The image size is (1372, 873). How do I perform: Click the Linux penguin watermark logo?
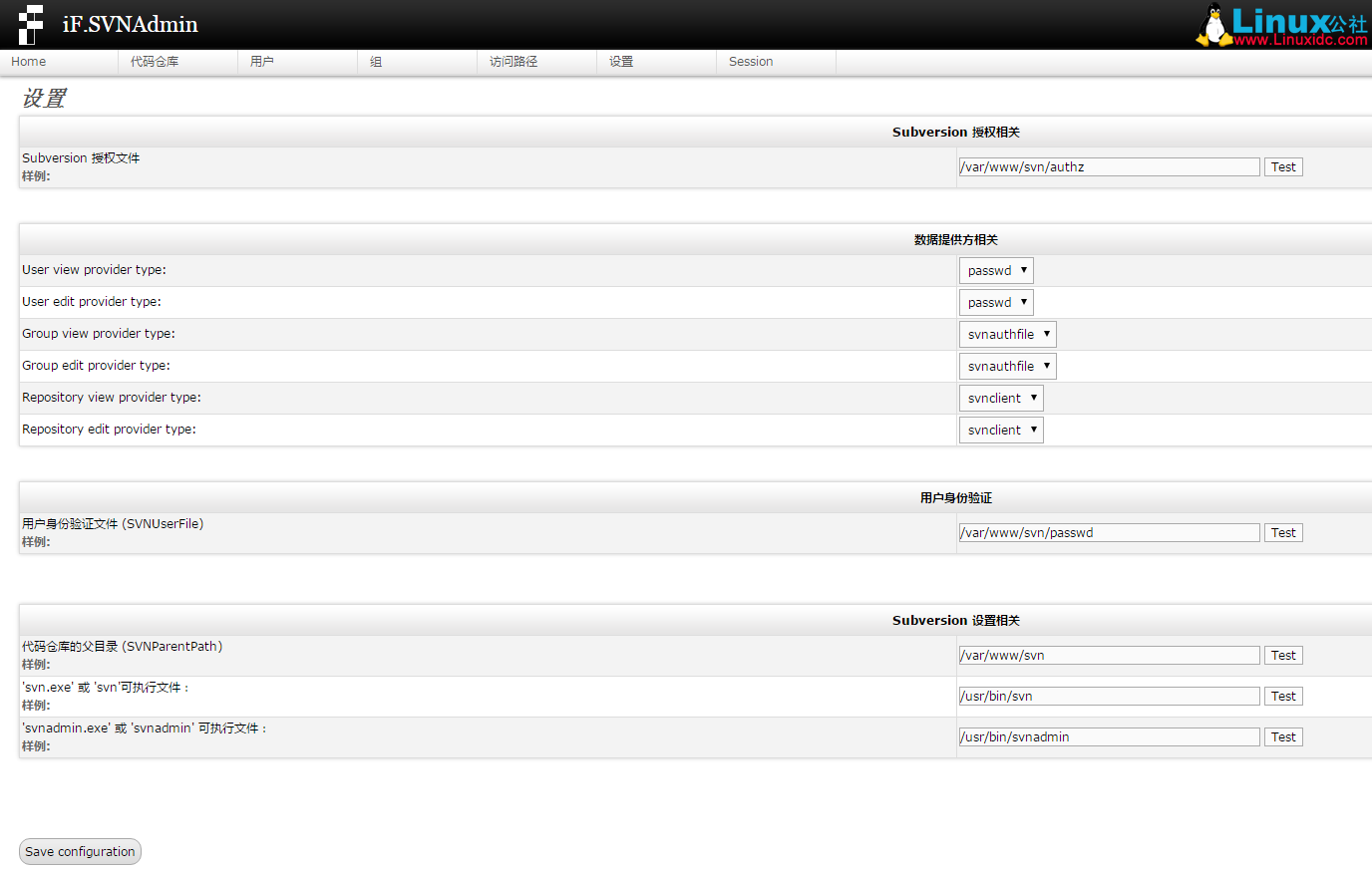click(x=1212, y=26)
